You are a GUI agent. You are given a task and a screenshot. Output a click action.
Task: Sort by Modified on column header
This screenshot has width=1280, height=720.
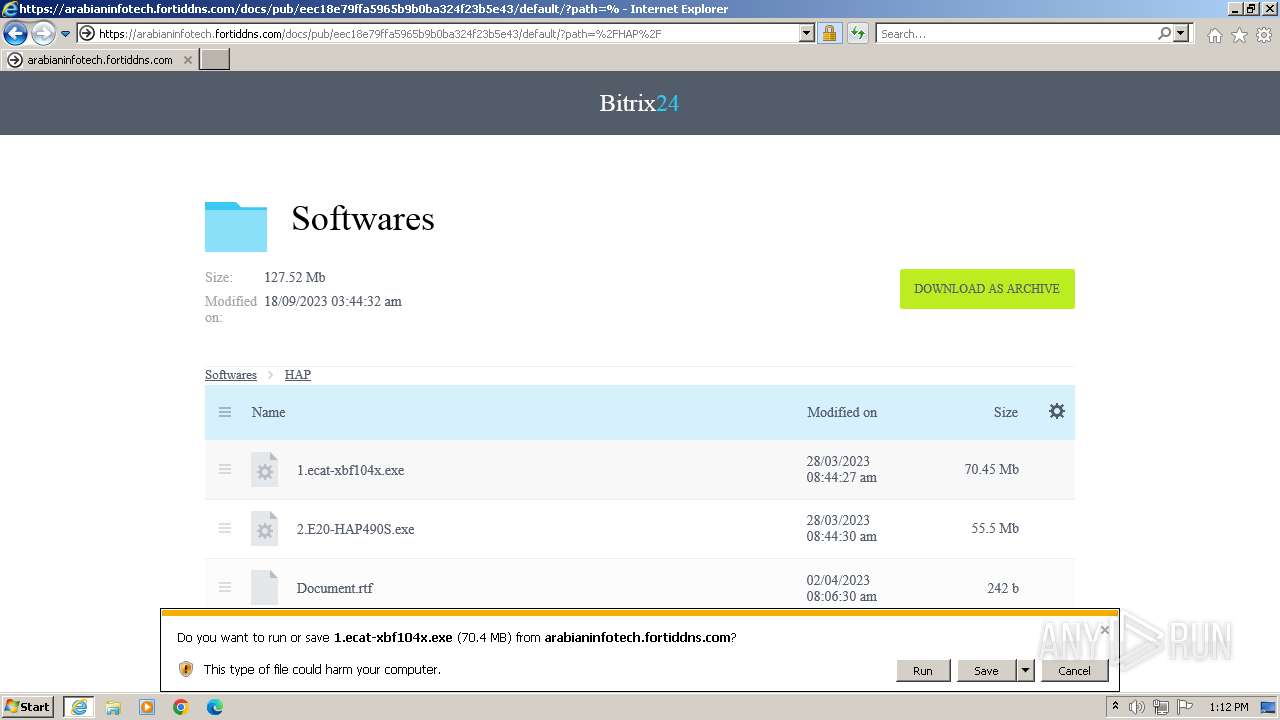tap(842, 412)
